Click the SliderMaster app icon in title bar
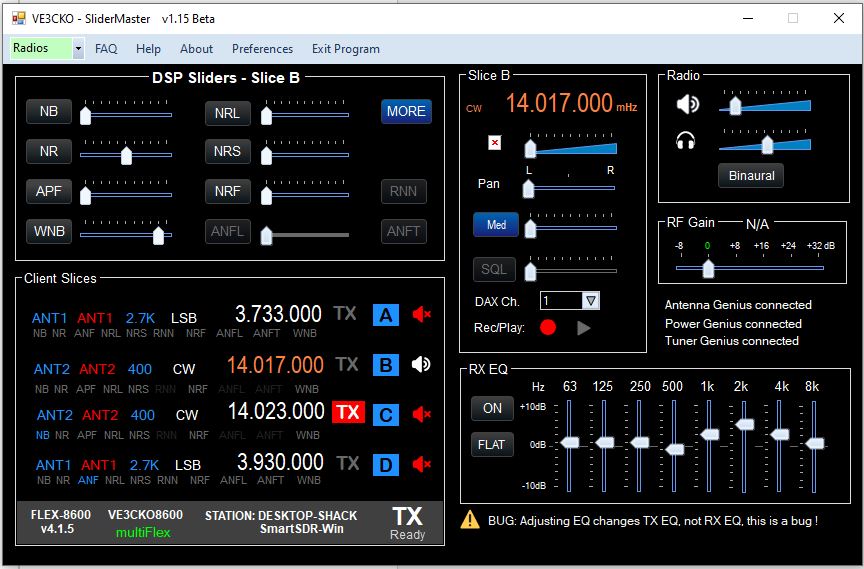 click(x=19, y=18)
